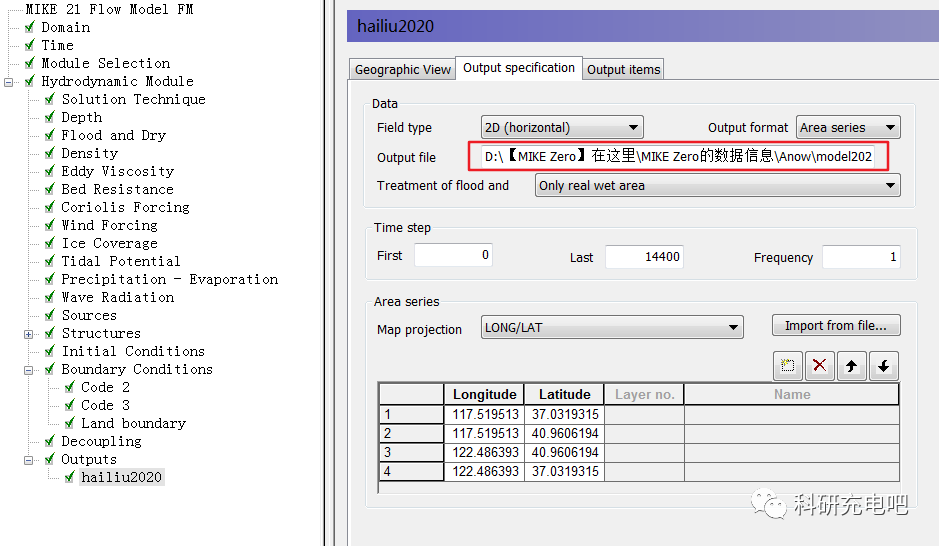The image size is (939, 546).
Task: Select the MIKE 21 Flow Model FM root
Action: [x=109, y=10]
